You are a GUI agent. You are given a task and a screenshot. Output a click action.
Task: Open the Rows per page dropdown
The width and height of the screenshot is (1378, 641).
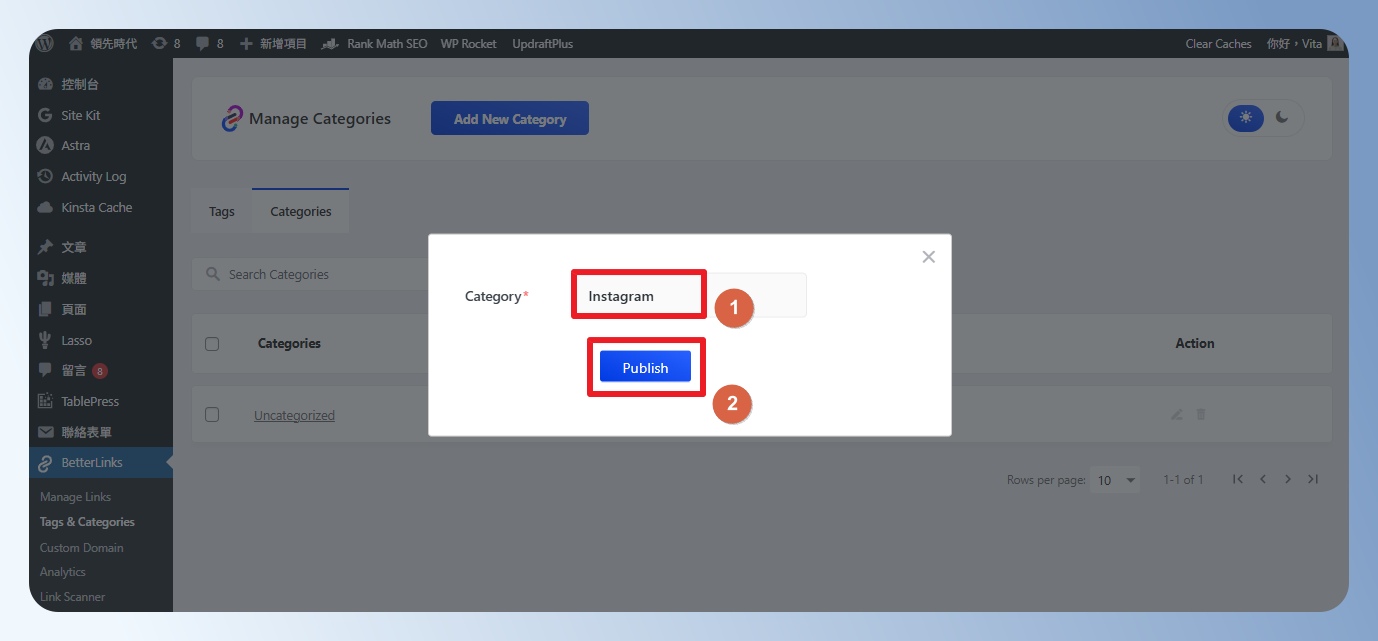pyautogui.click(x=1115, y=480)
